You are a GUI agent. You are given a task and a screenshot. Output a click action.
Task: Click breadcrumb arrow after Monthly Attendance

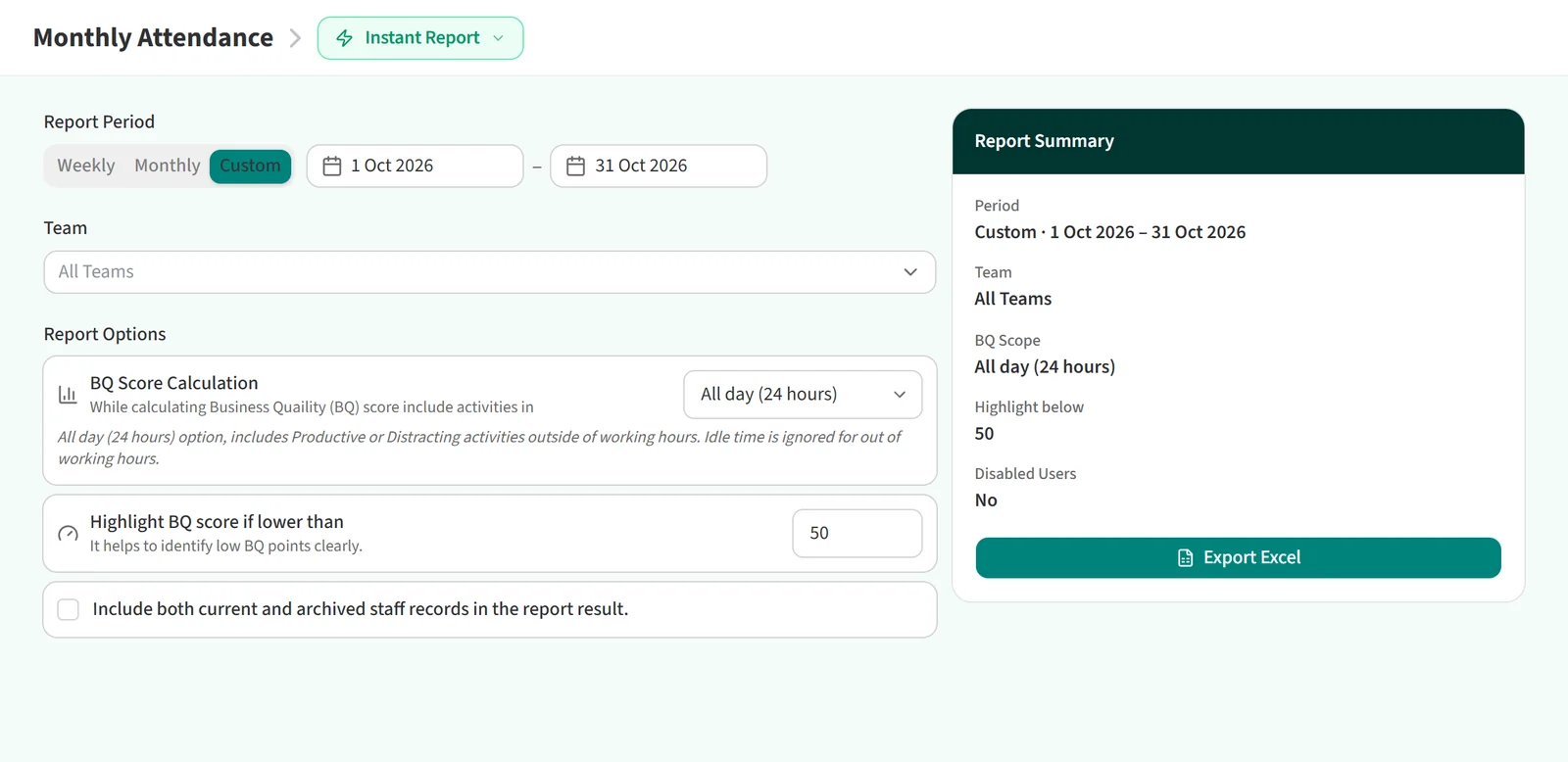tap(295, 38)
